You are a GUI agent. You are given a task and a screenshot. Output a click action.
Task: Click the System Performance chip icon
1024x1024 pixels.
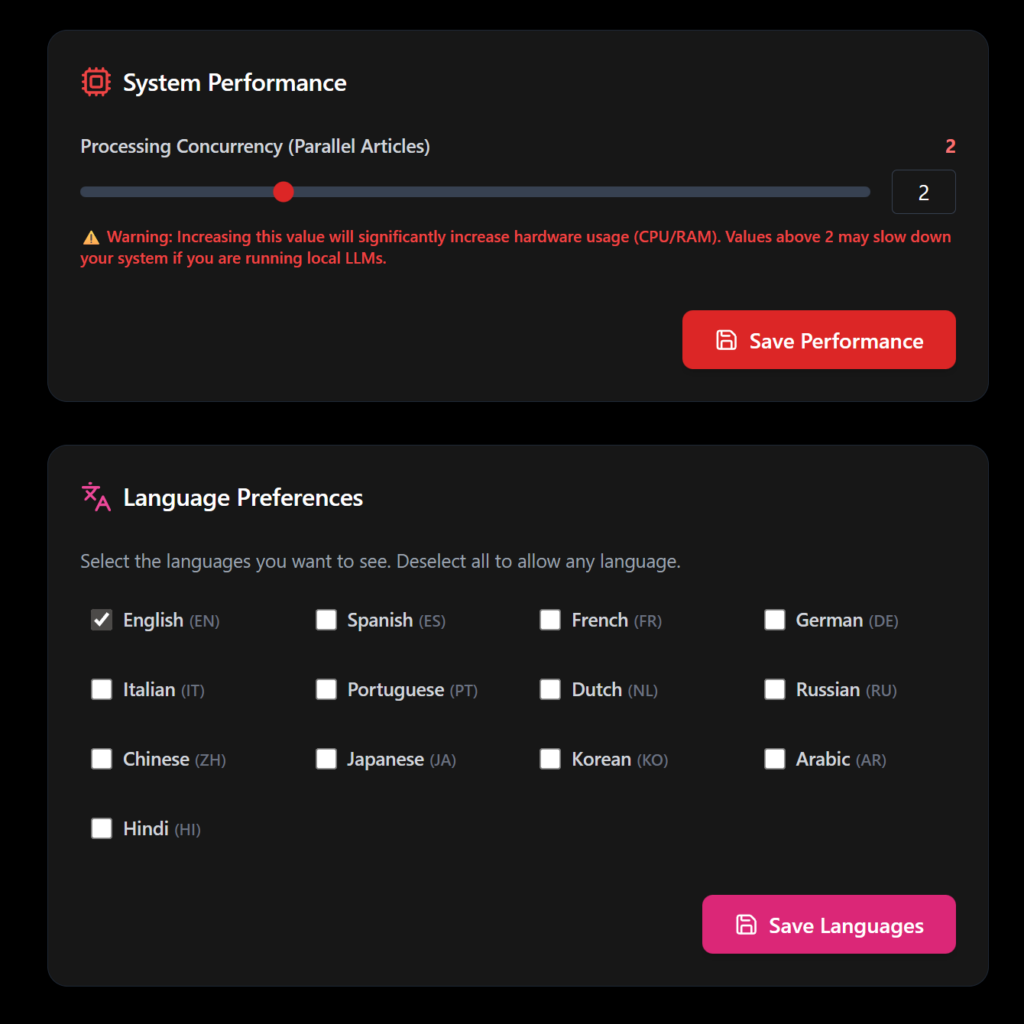(x=96, y=82)
